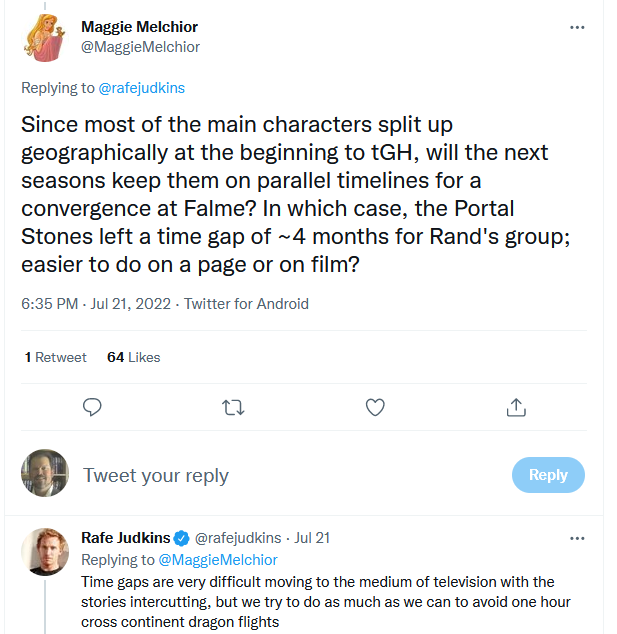This screenshot has height=634, width=617.
Task: View the 1 Retweet list
Action: [x=56, y=357]
